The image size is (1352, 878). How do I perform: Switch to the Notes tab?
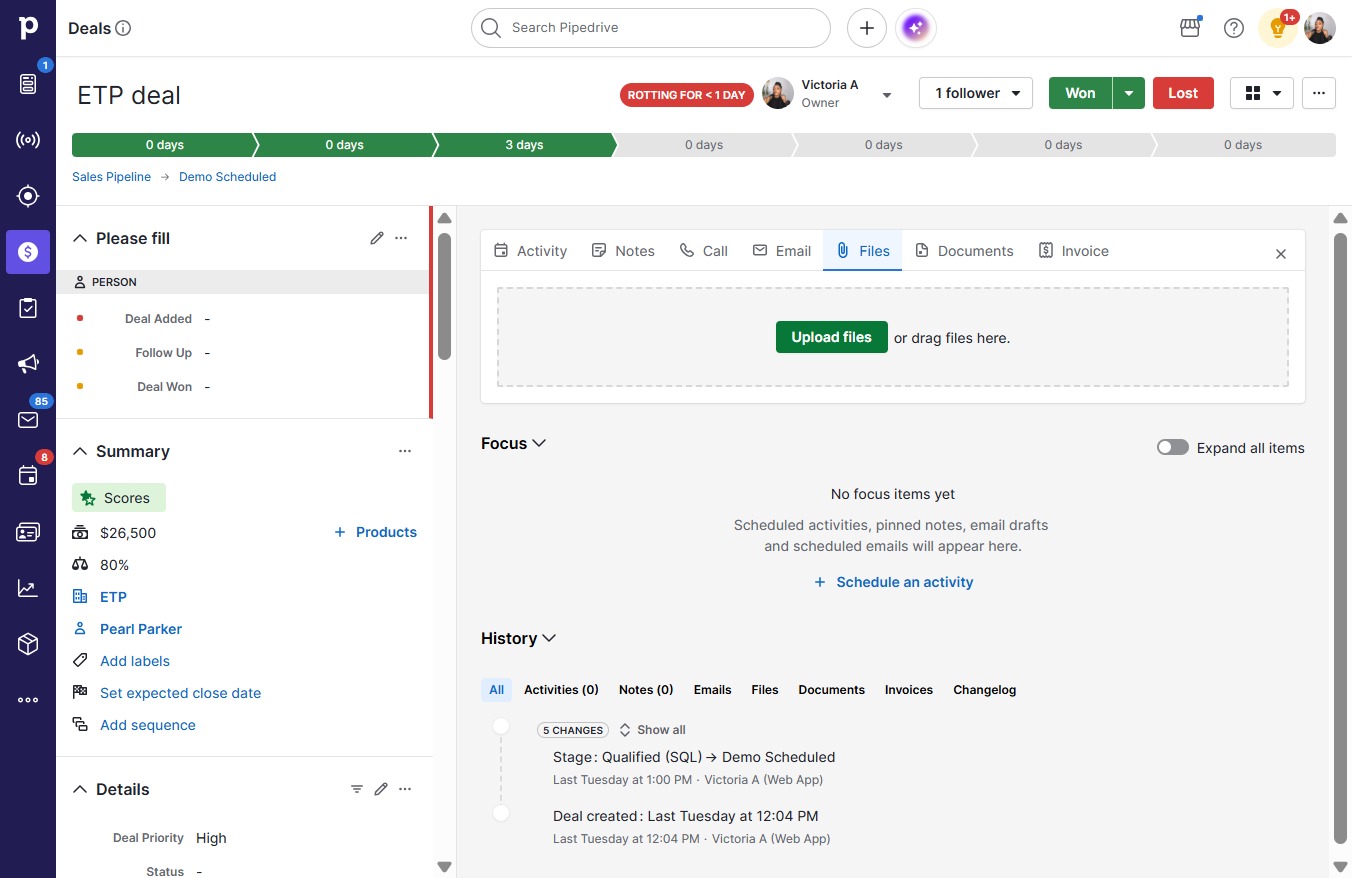tap(623, 251)
